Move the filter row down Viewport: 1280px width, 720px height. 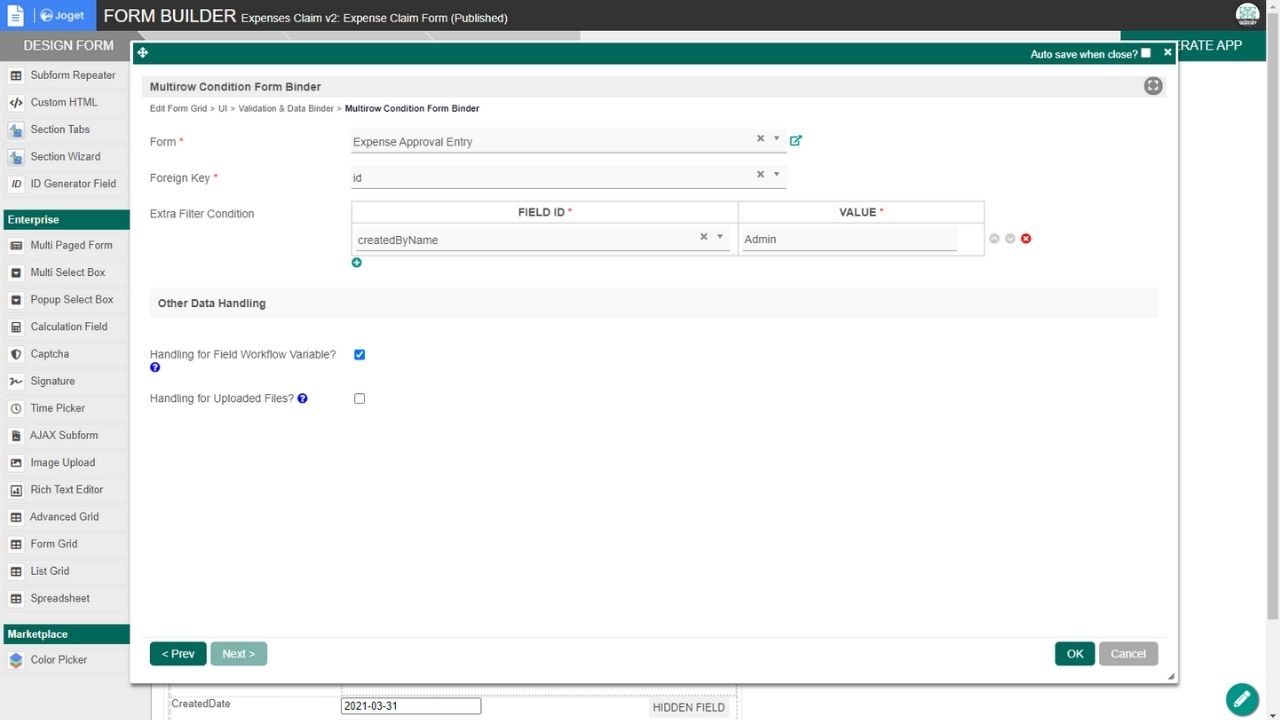click(1010, 239)
